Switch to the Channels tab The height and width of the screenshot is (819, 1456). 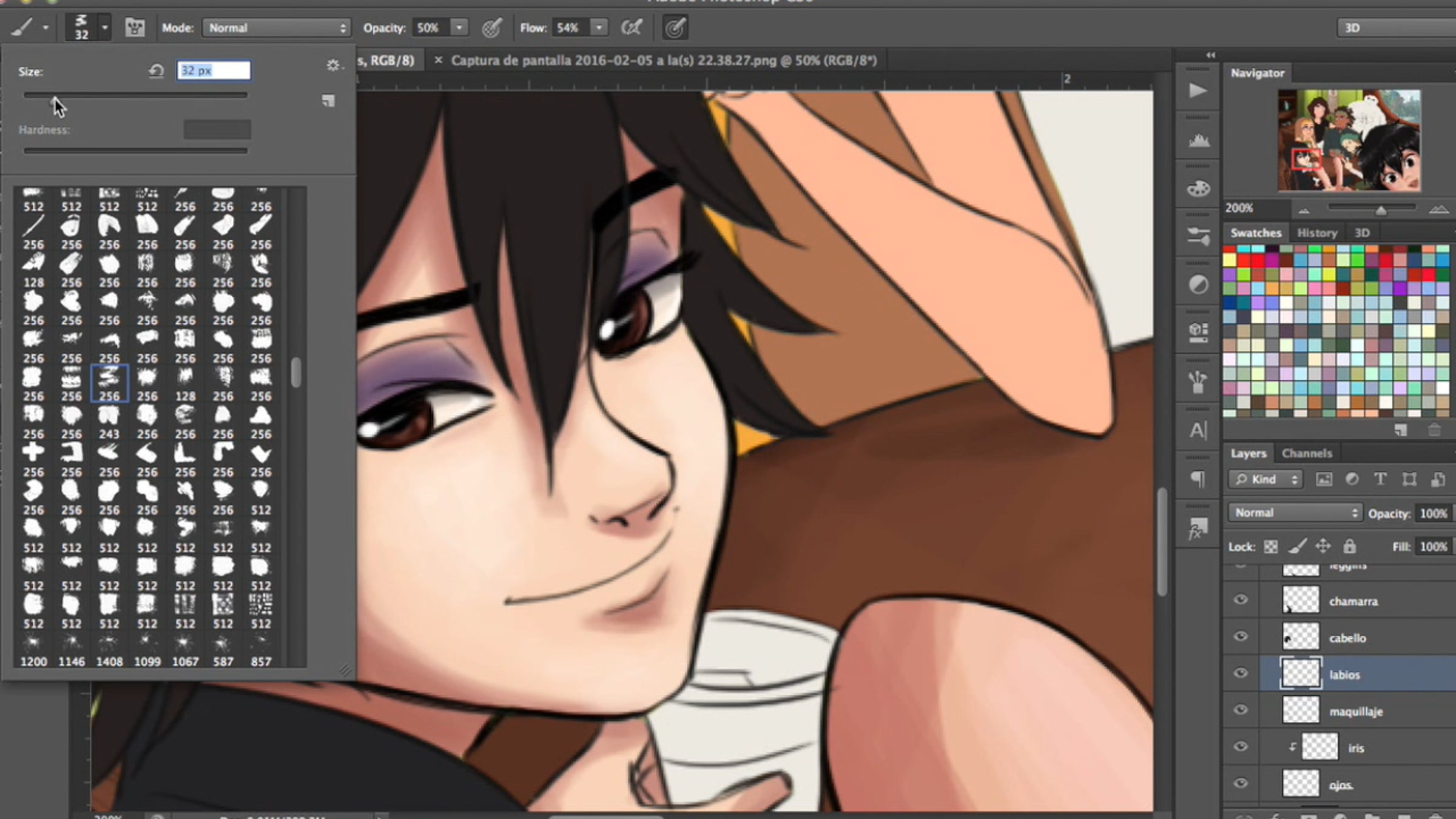point(1307,453)
